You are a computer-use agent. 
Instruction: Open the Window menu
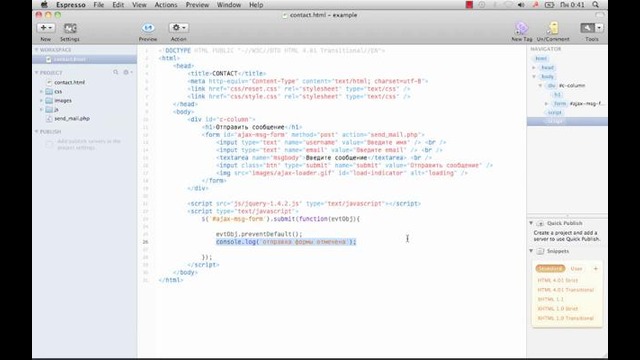coord(229,5)
